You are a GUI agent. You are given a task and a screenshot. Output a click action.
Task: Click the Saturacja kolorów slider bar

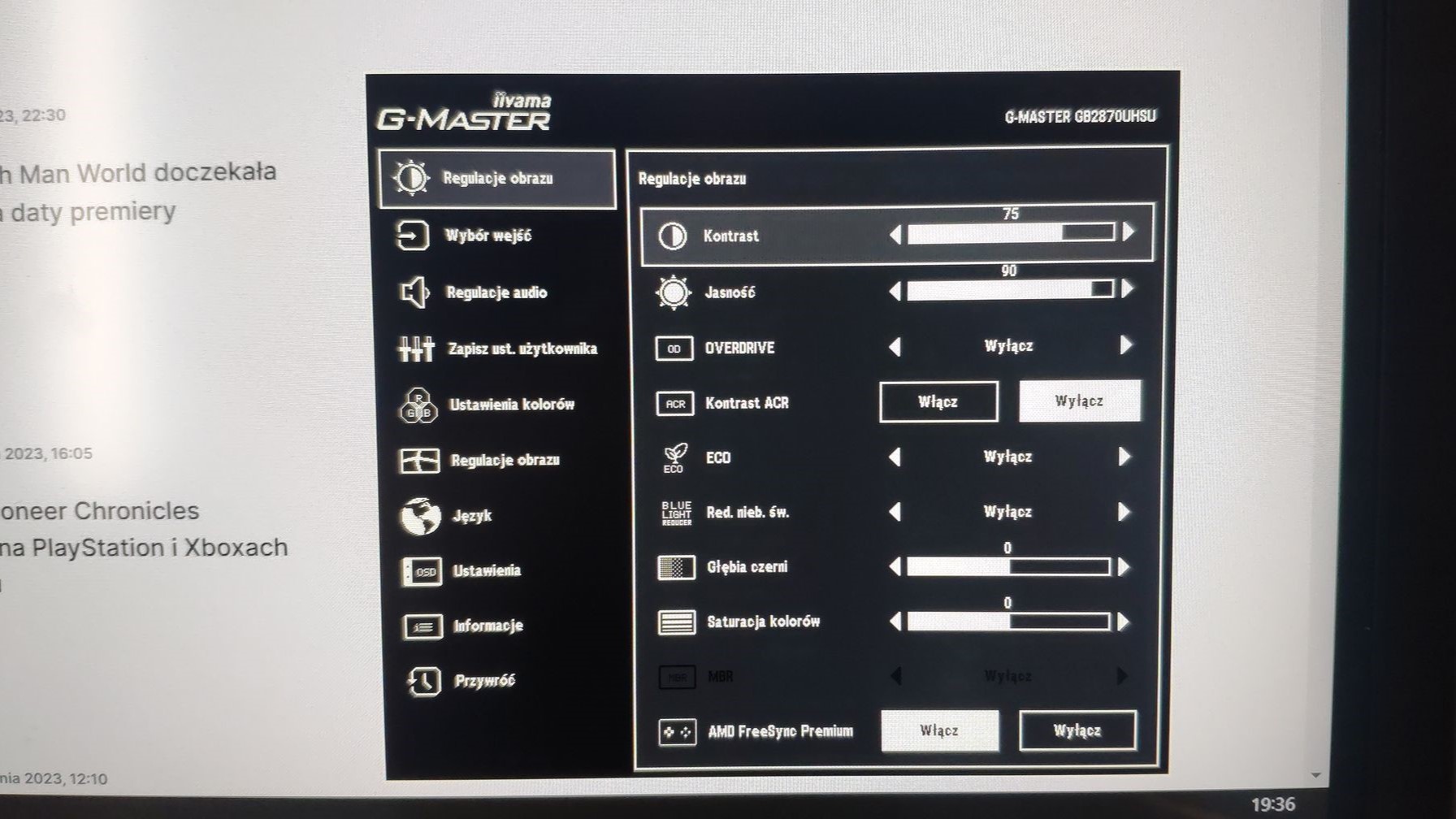(x=1009, y=622)
